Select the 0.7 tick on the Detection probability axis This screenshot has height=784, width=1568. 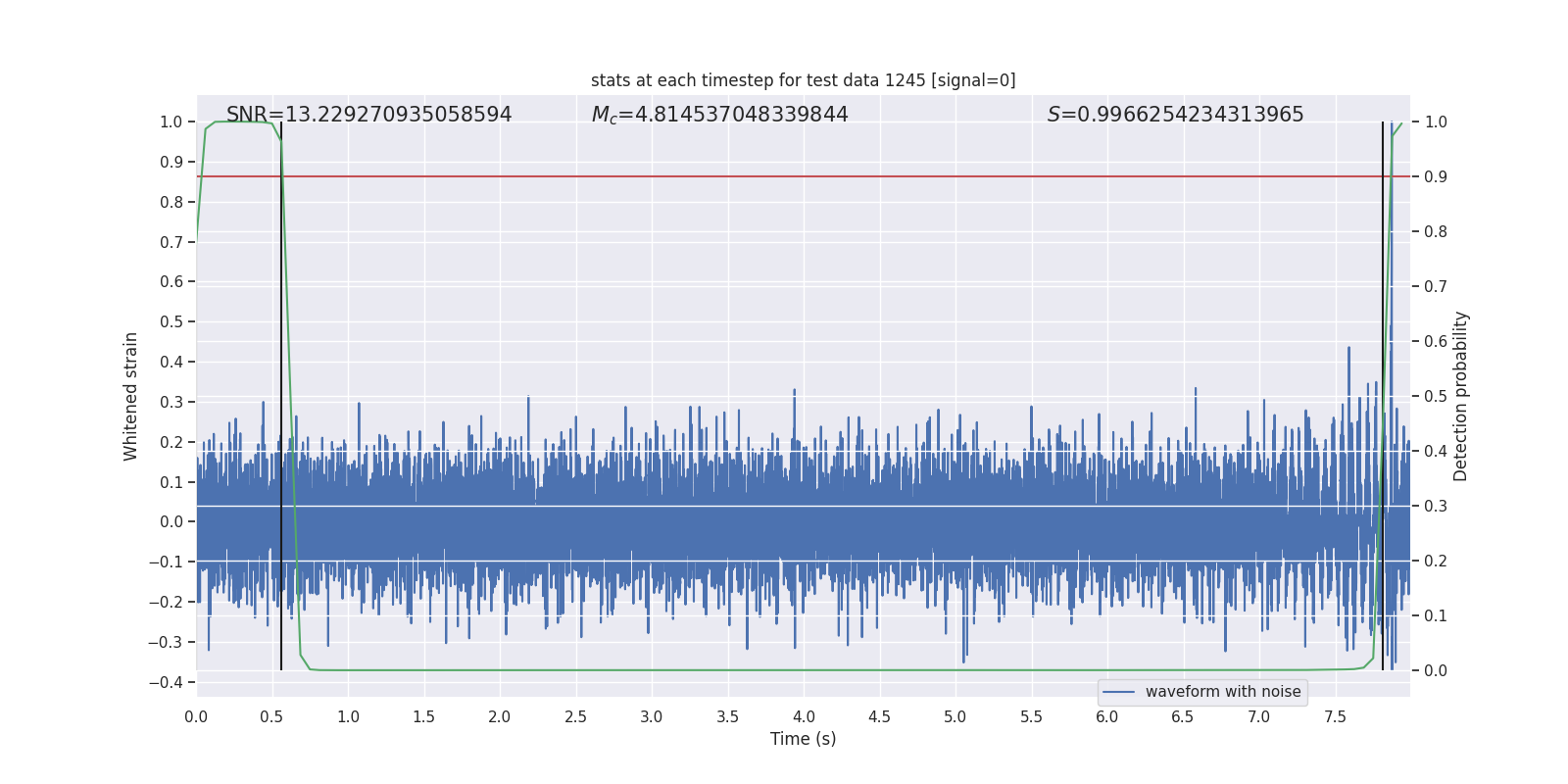point(1436,286)
